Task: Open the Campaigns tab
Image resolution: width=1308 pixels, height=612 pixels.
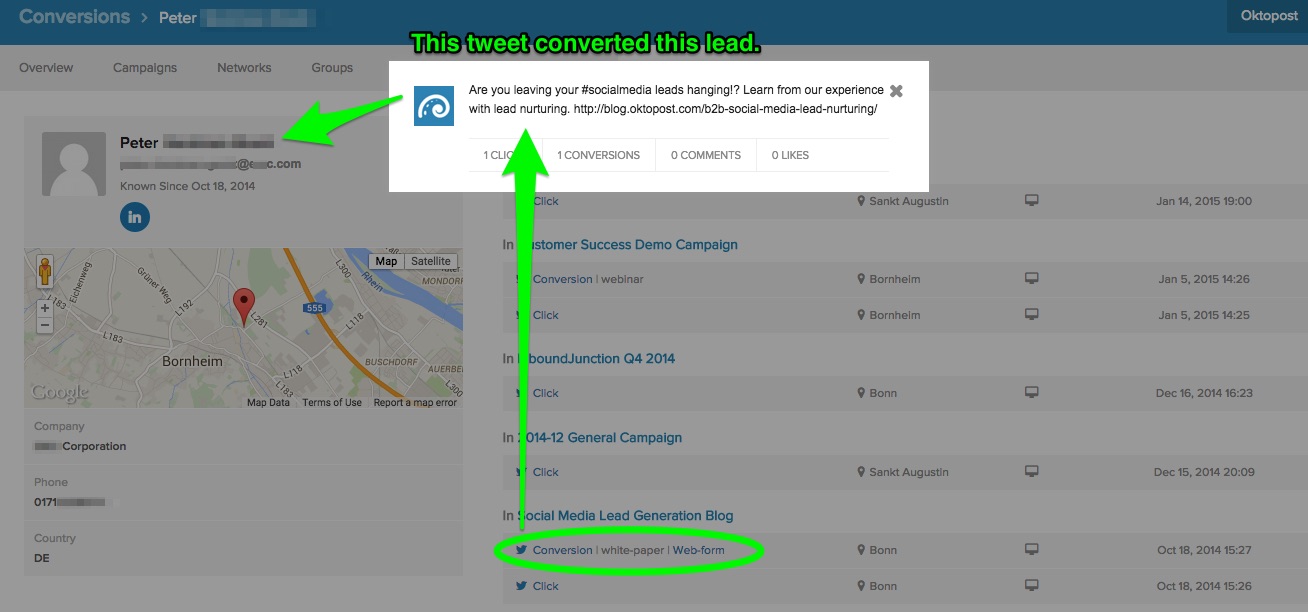Action: click(x=145, y=68)
